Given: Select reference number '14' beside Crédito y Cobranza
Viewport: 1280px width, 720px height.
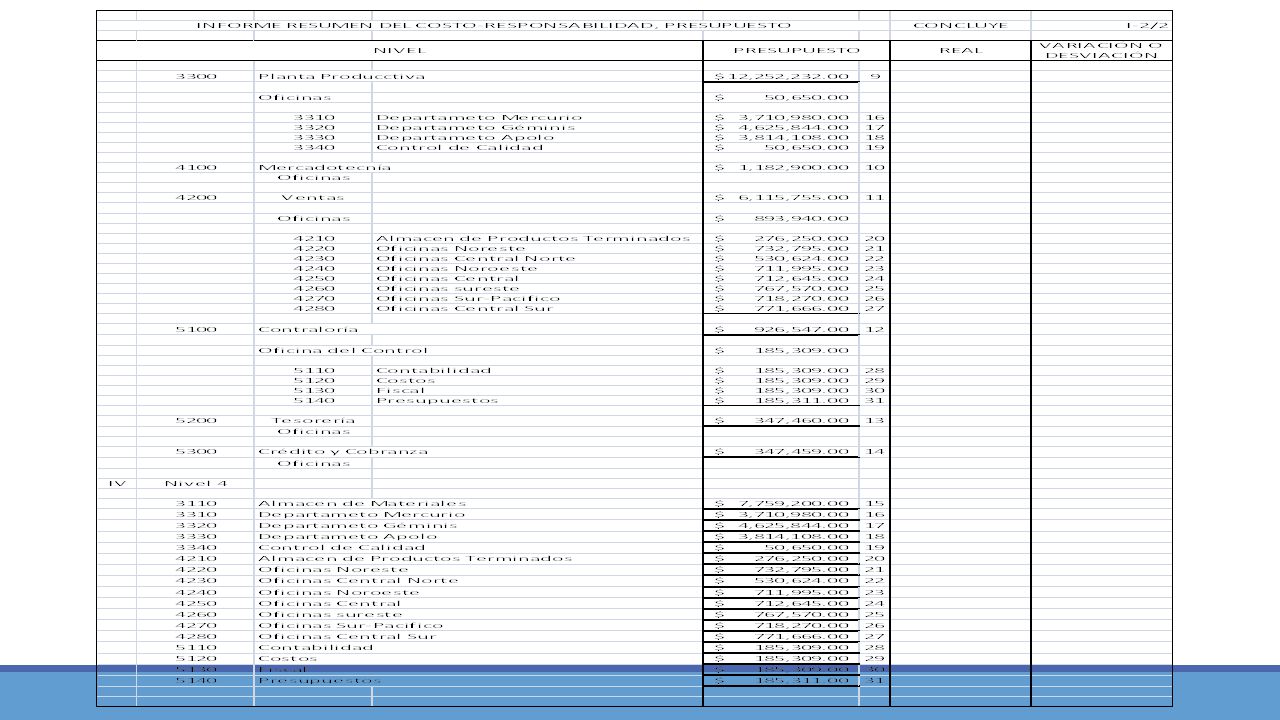Looking at the screenshot, I should (x=875, y=451).
